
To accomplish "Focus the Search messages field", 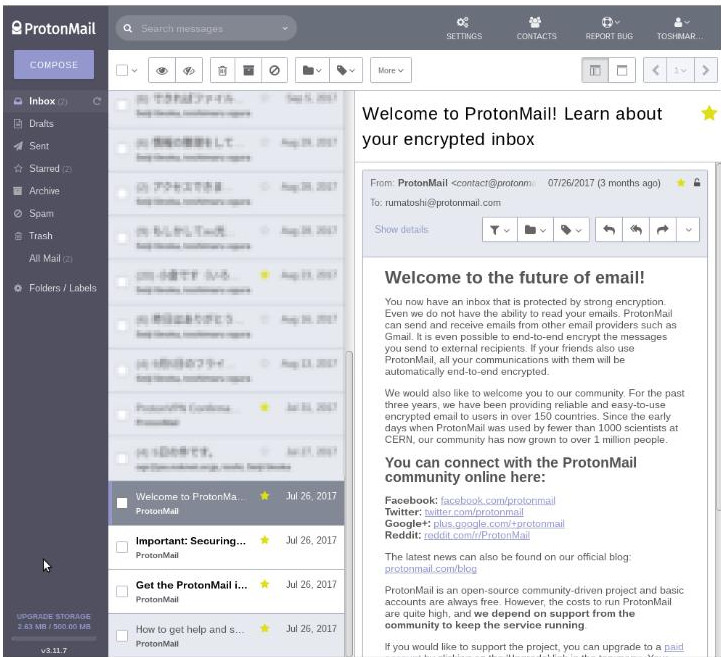I will tap(207, 29).
